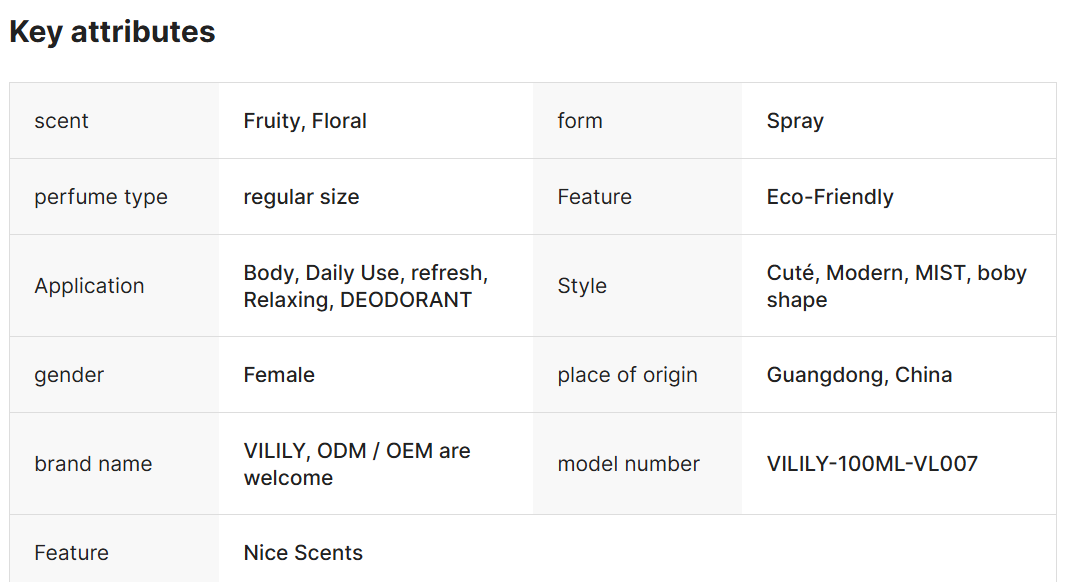This screenshot has height=582, width=1071.
Task: Click the Fruity, Floral scent value
Action: 305,121
